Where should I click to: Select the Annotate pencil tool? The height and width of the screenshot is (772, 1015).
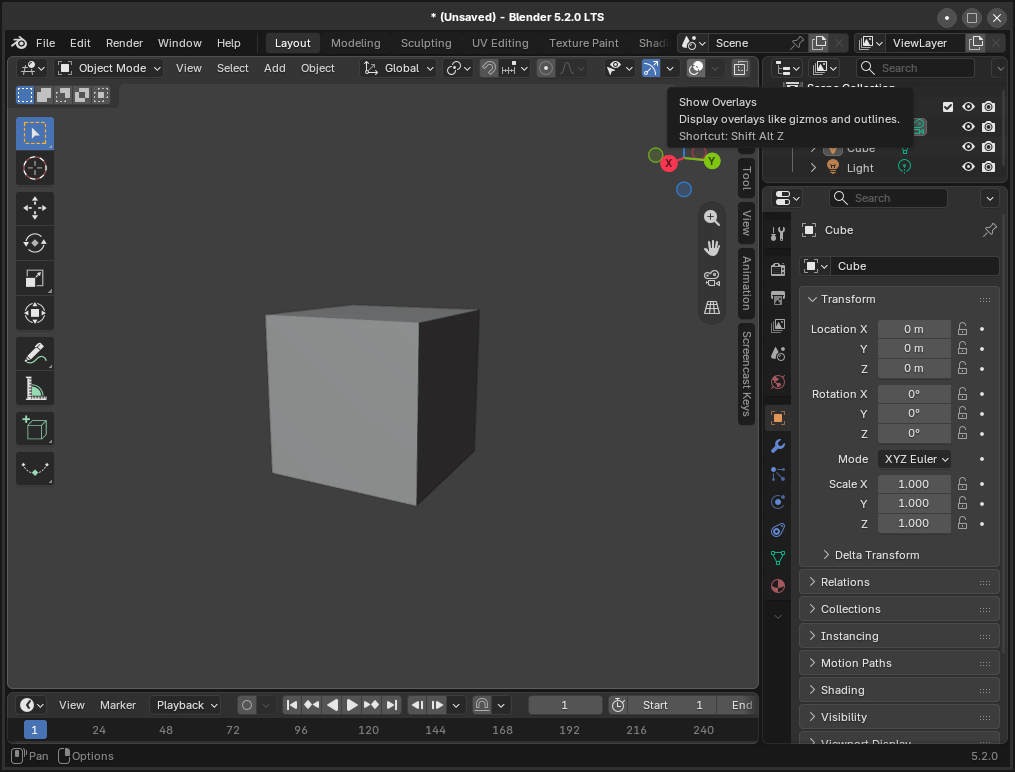(x=34, y=353)
